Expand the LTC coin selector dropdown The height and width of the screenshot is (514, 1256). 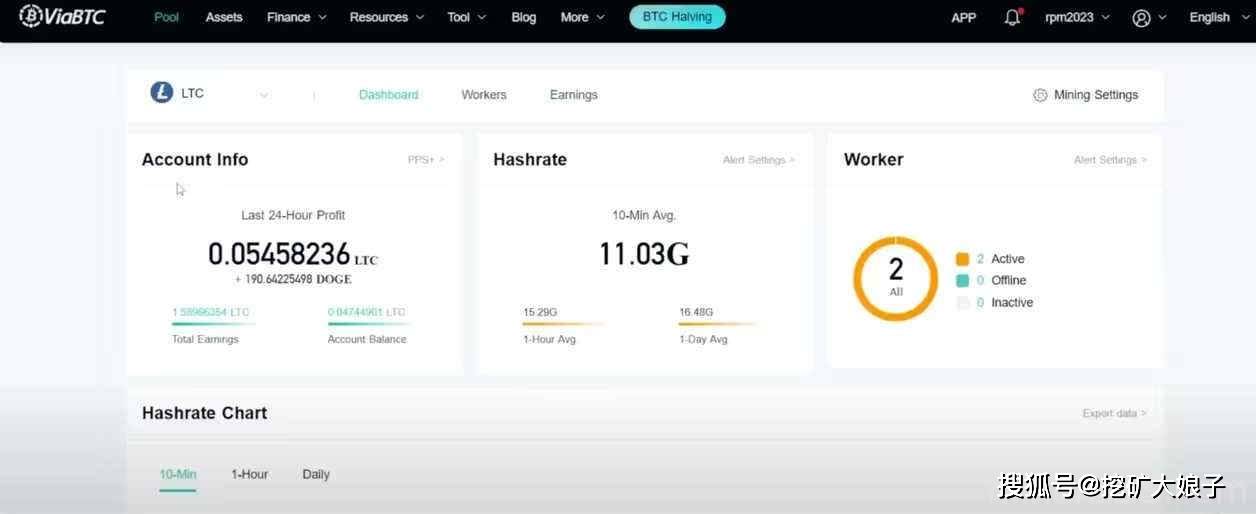[x=264, y=95]
